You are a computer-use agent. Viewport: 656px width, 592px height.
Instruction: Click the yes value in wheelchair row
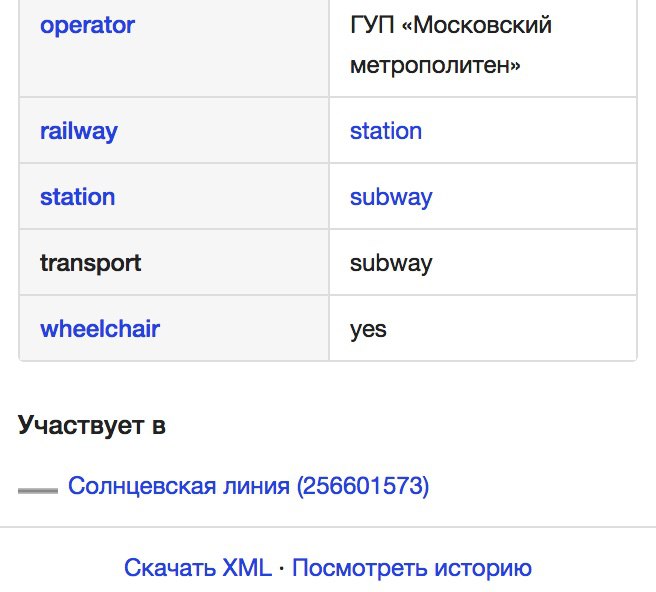368,330
